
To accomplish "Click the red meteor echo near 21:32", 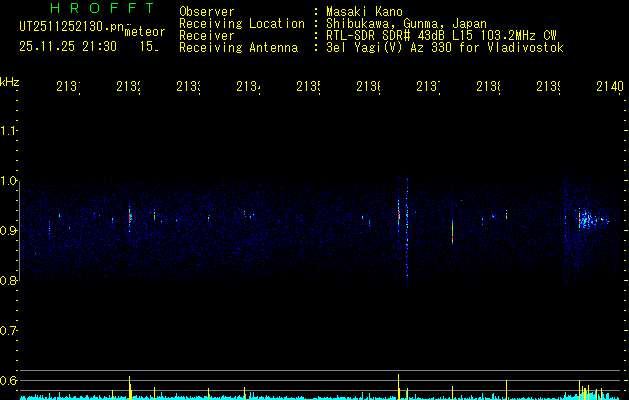I will point(130,217).
